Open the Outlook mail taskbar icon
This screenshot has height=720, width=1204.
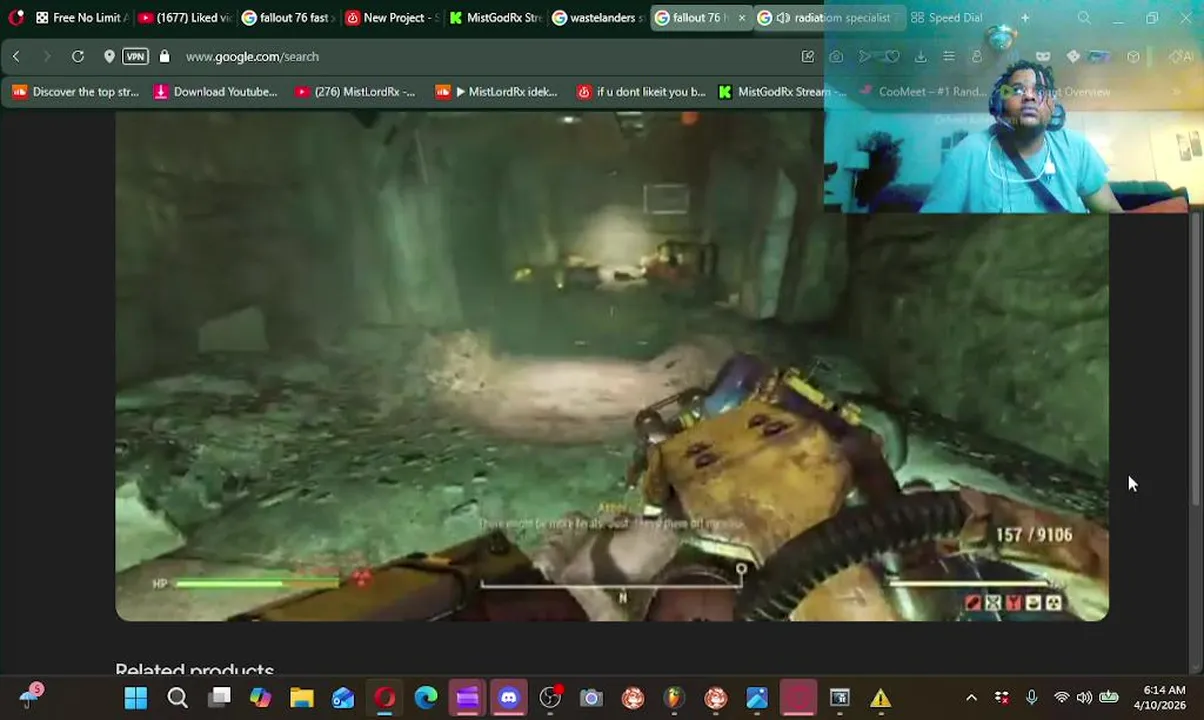[343, 698]
